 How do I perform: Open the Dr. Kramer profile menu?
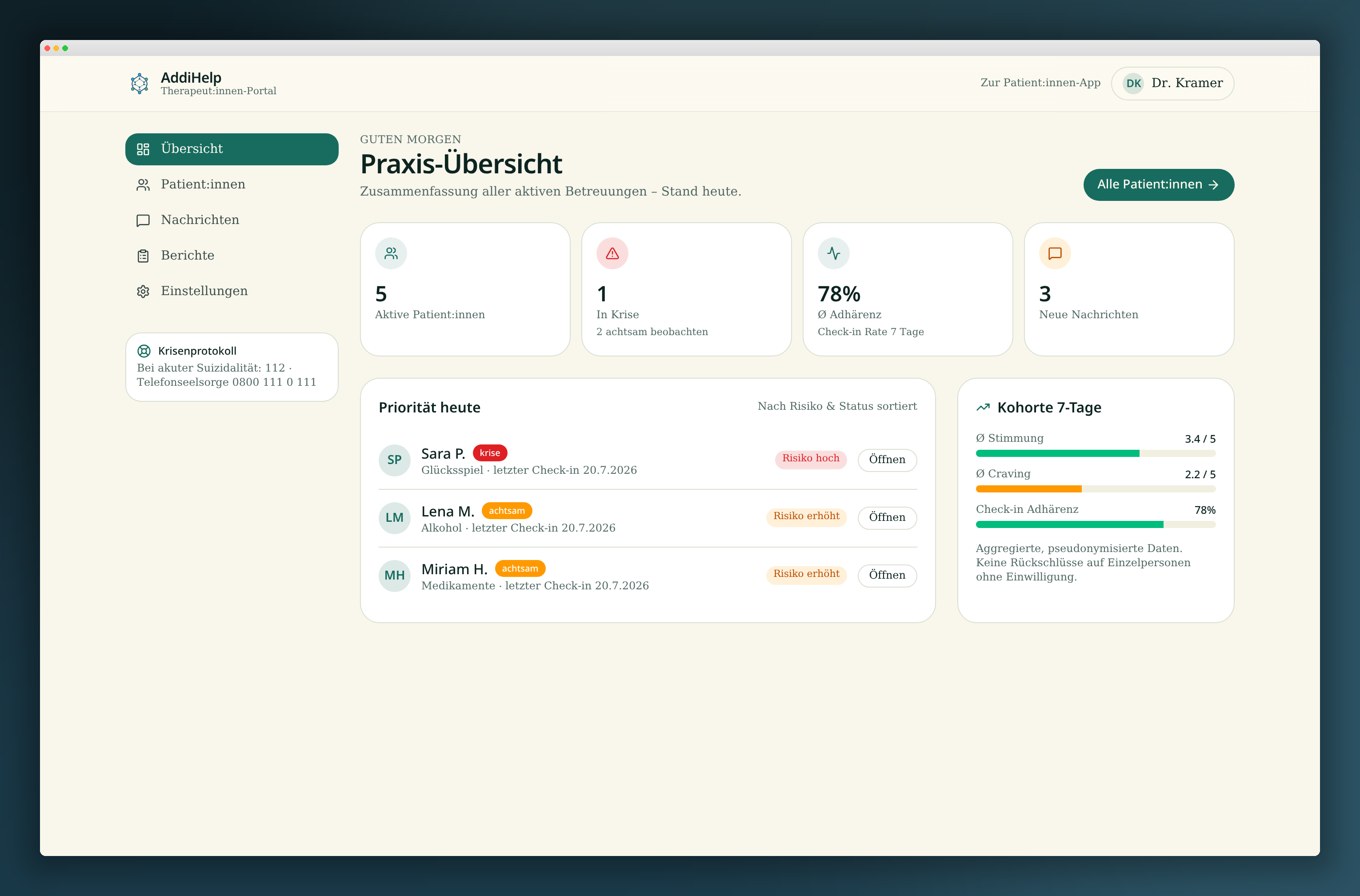click(1172, 84)
